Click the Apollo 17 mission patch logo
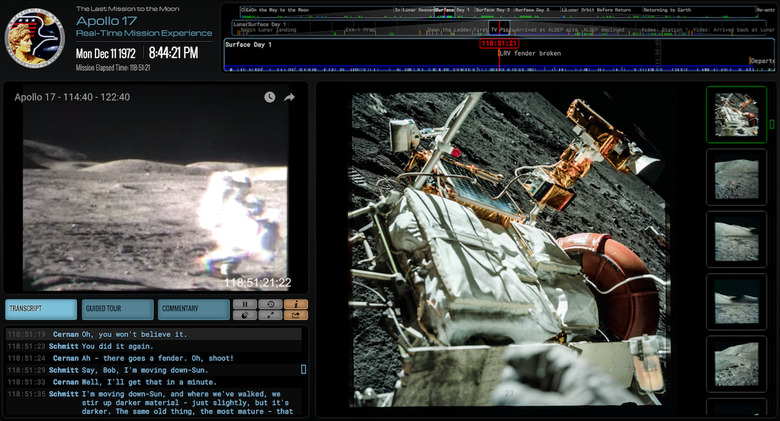Viewport: 780px width, 421px height. tap(35, 38)
